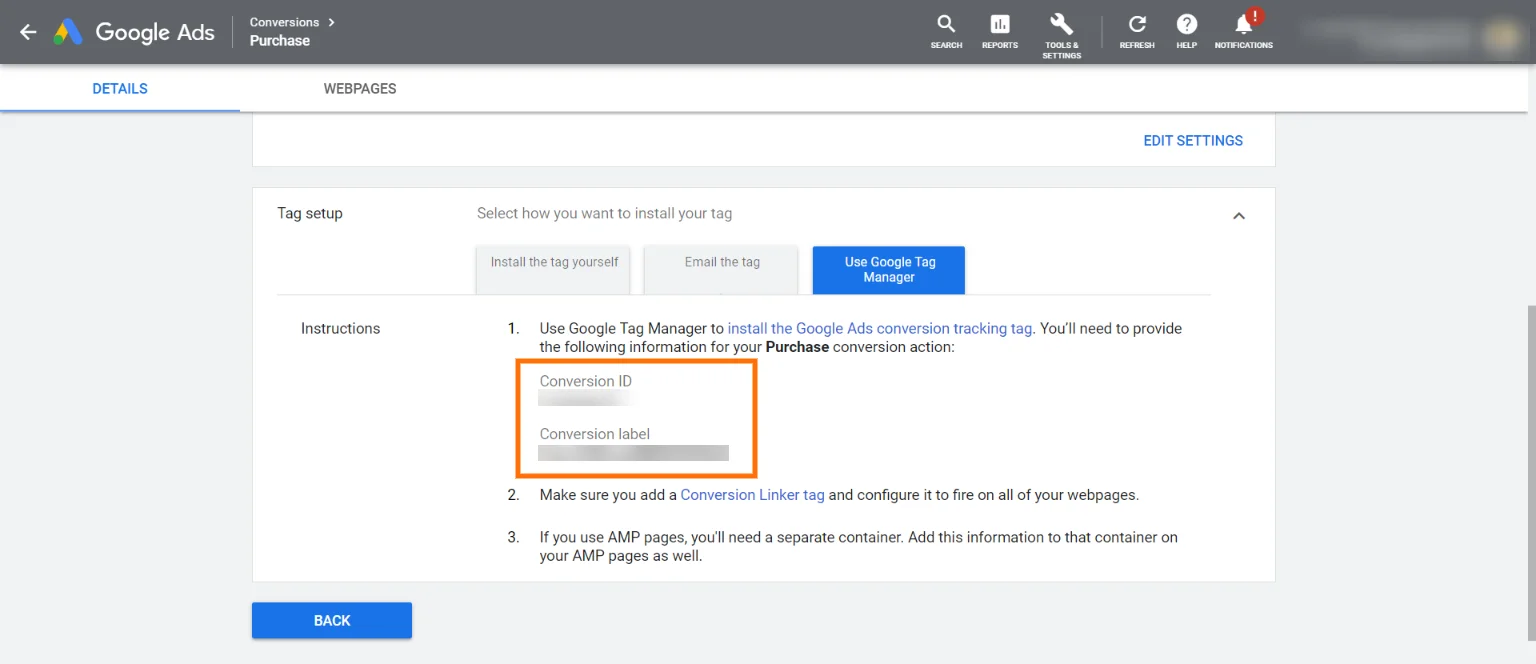This screenshot has width=1536, height=664.
Task: Open the Help icon
Action: (1187, 31)
